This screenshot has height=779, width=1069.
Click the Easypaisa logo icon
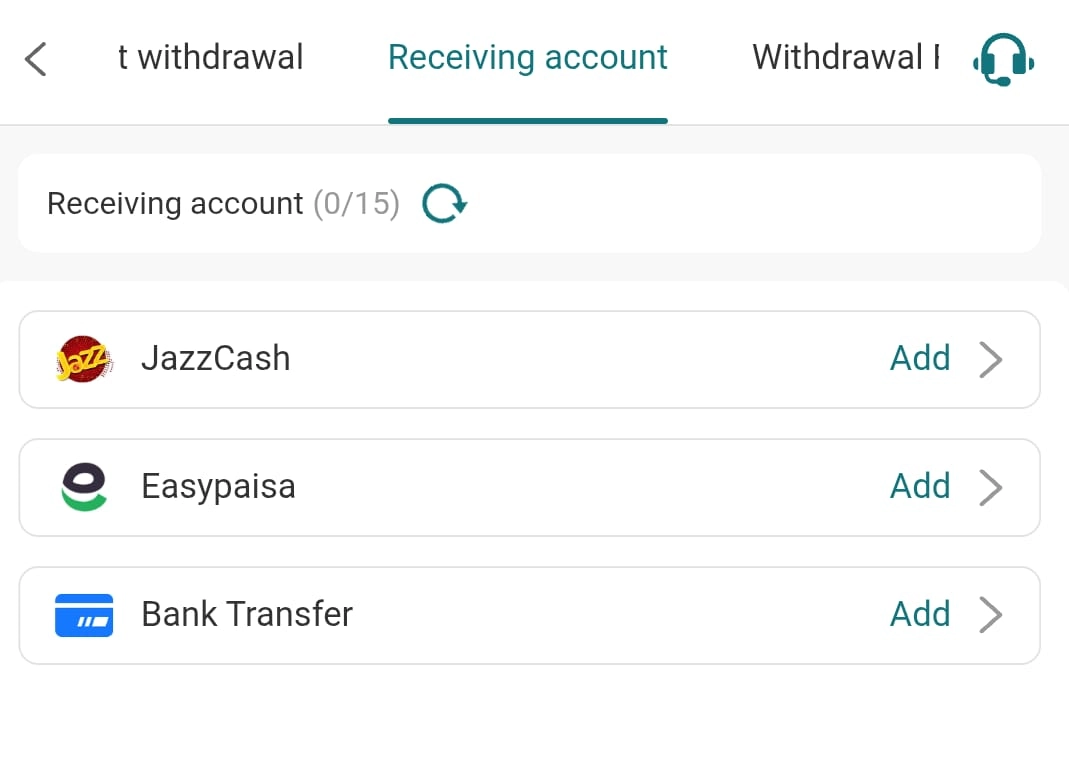[x=83, y=487]
